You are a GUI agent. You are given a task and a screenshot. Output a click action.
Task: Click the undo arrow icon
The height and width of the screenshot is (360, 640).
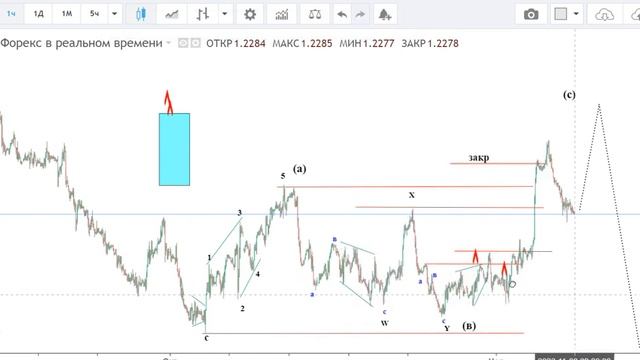coord(342,15)
